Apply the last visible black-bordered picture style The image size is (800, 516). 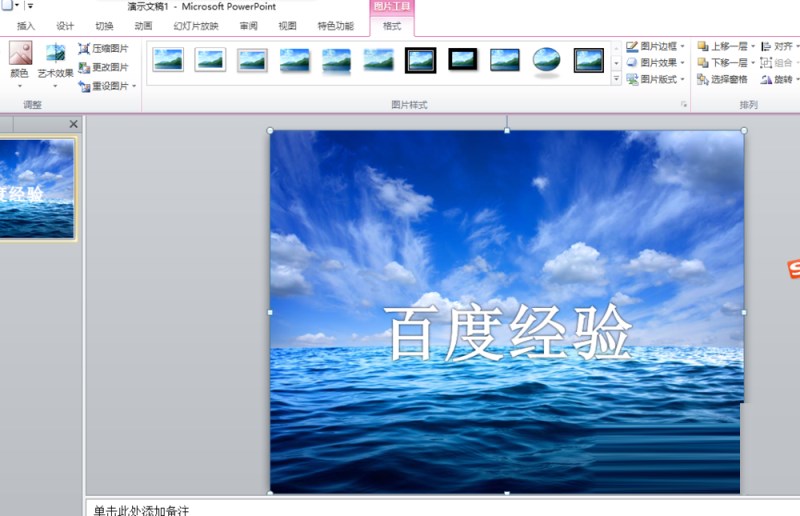coord(589,60)
